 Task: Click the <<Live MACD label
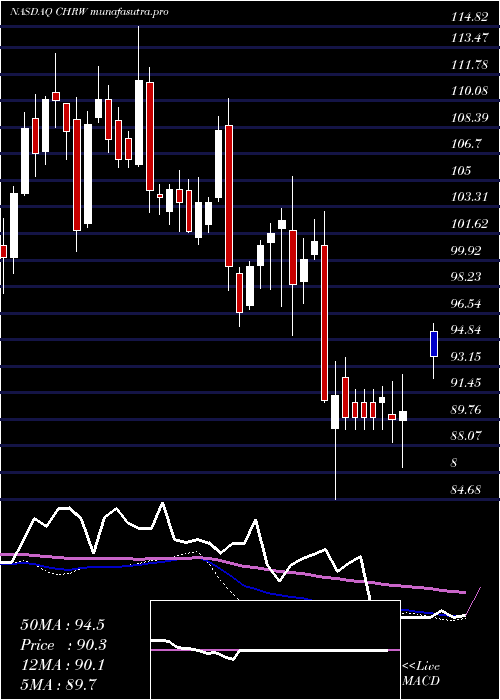click(421, 674)
